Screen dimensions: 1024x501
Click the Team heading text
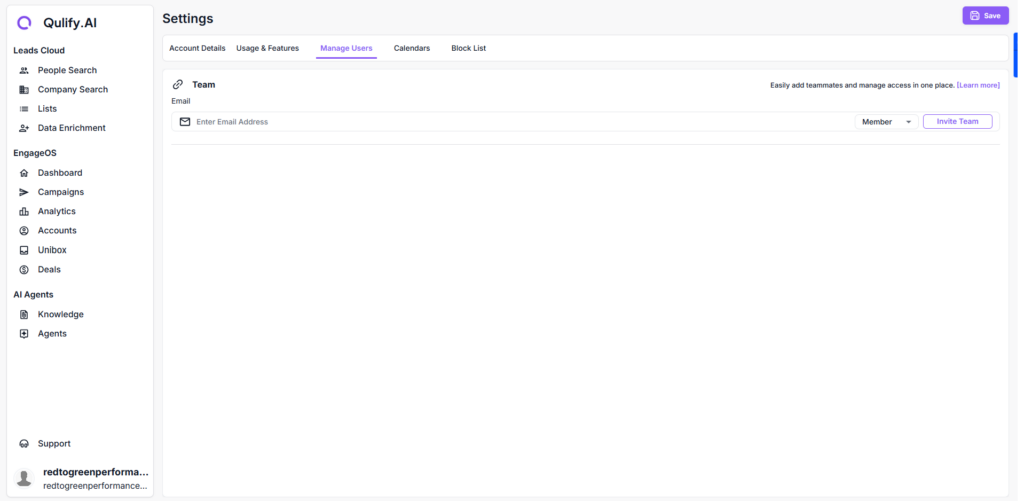[204, 85]
